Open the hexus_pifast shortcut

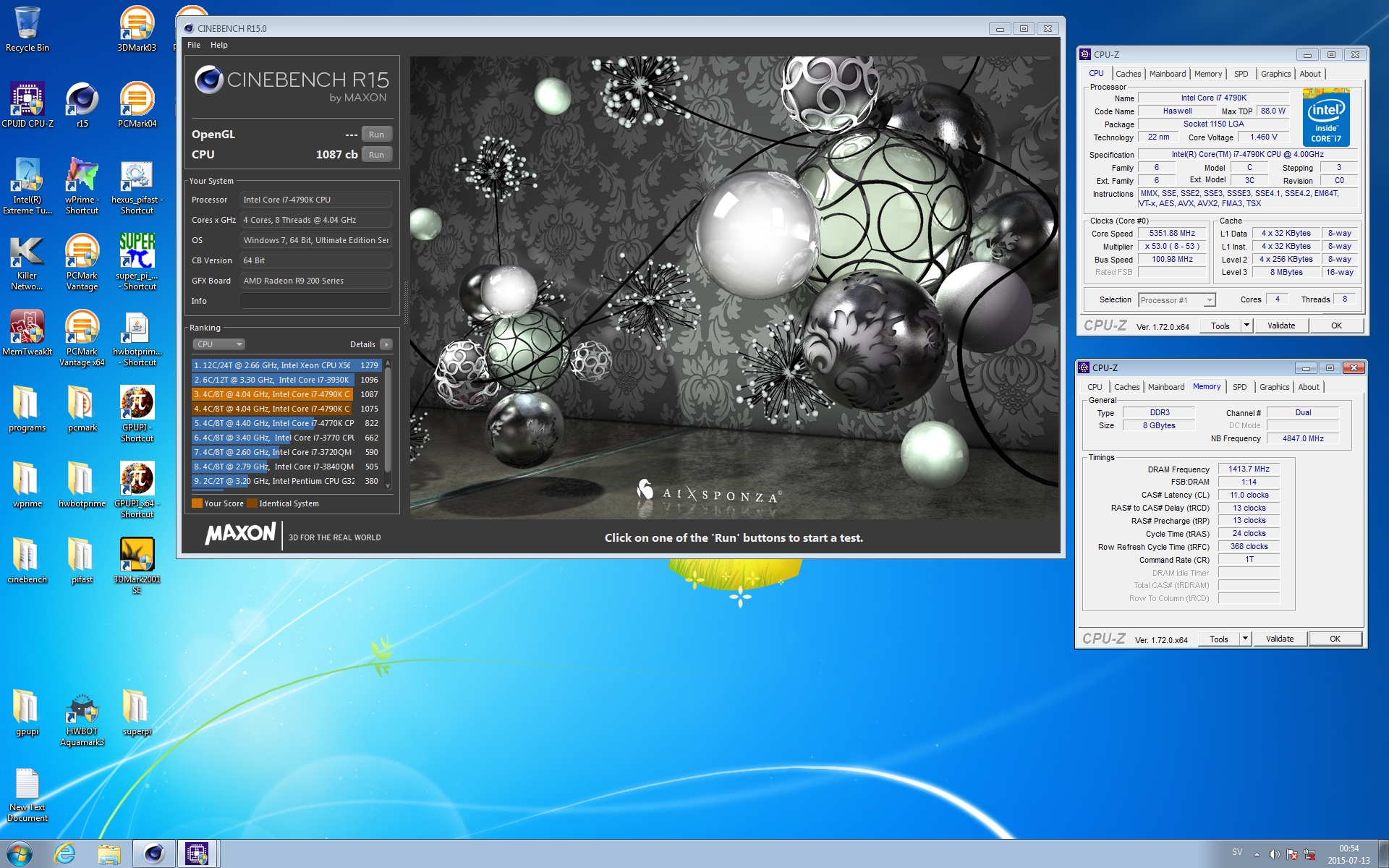pos(137,186)
